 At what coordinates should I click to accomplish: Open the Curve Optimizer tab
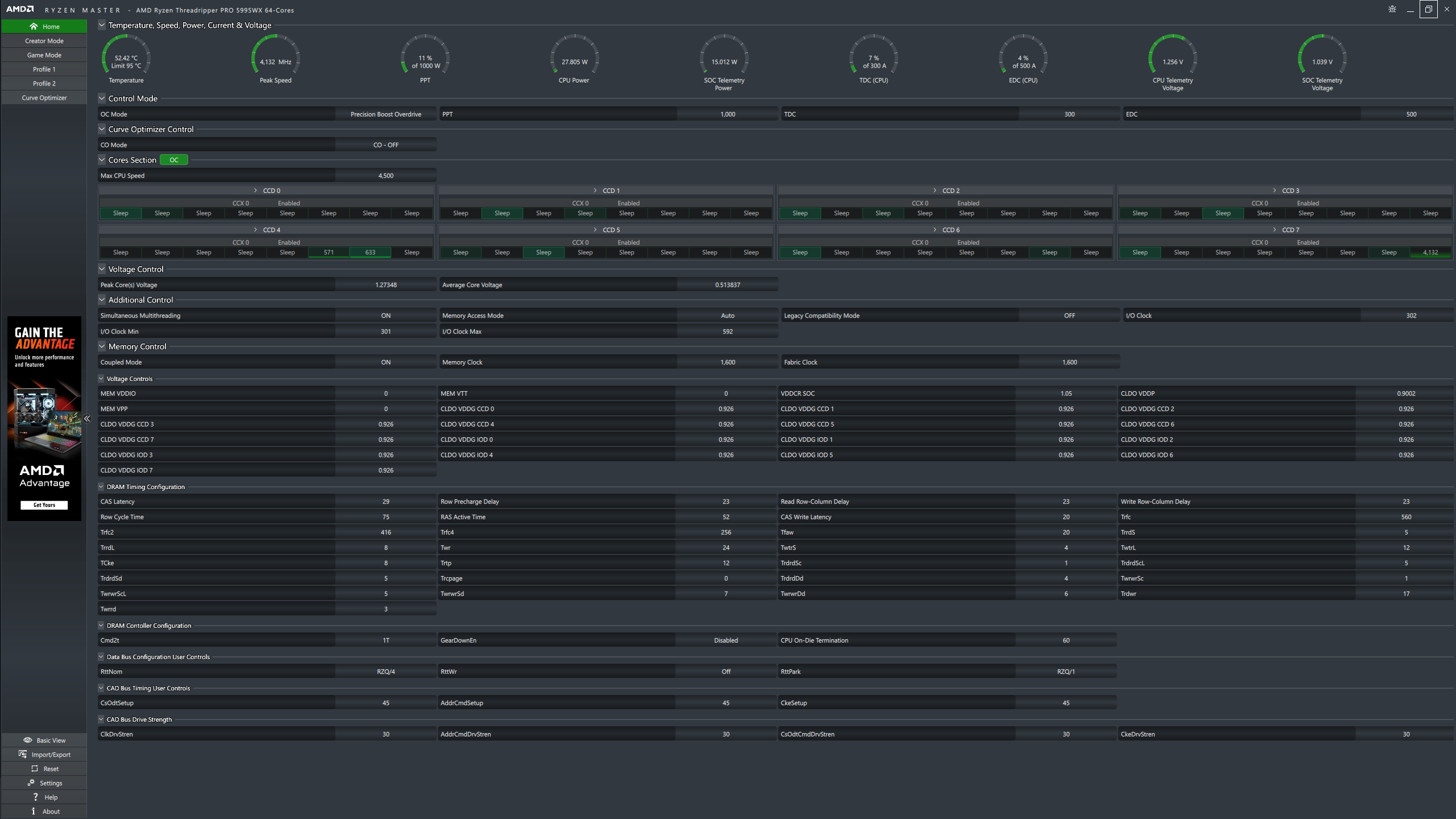click(x=44, y=98)
